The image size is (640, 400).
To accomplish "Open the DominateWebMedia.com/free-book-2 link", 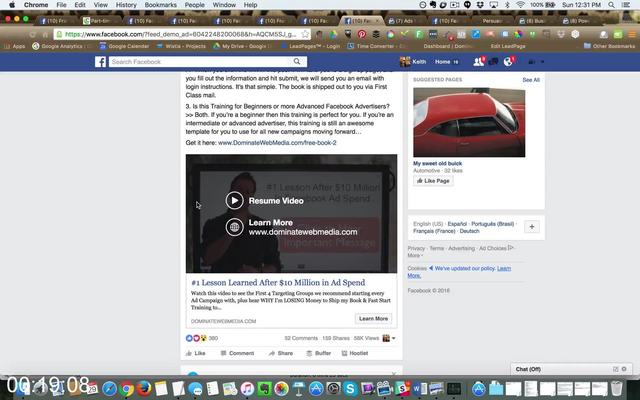I will 277,142.
